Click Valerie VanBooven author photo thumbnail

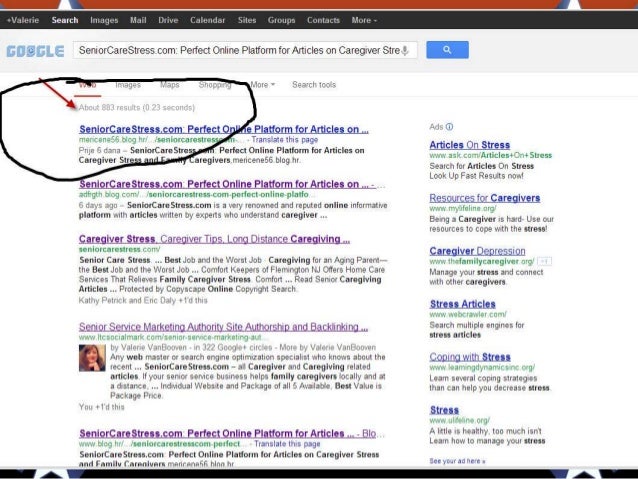coord(92,358)
